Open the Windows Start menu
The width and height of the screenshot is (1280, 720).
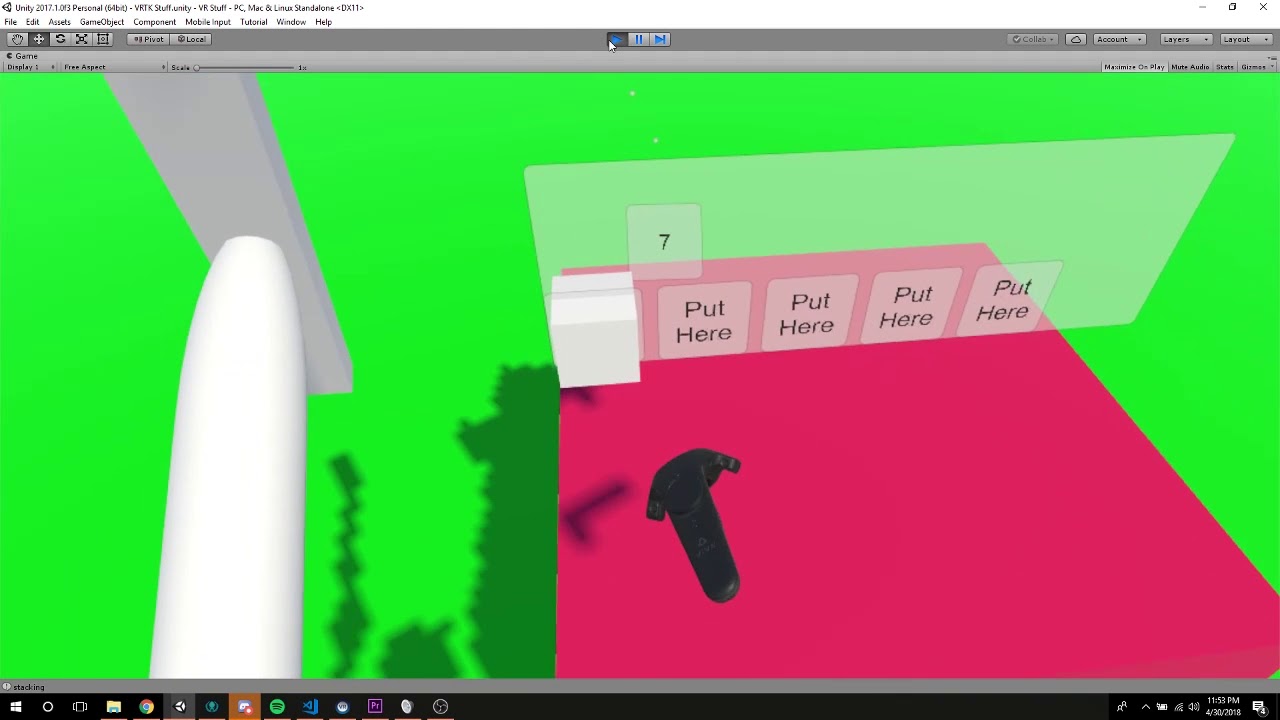click(16, 707)
